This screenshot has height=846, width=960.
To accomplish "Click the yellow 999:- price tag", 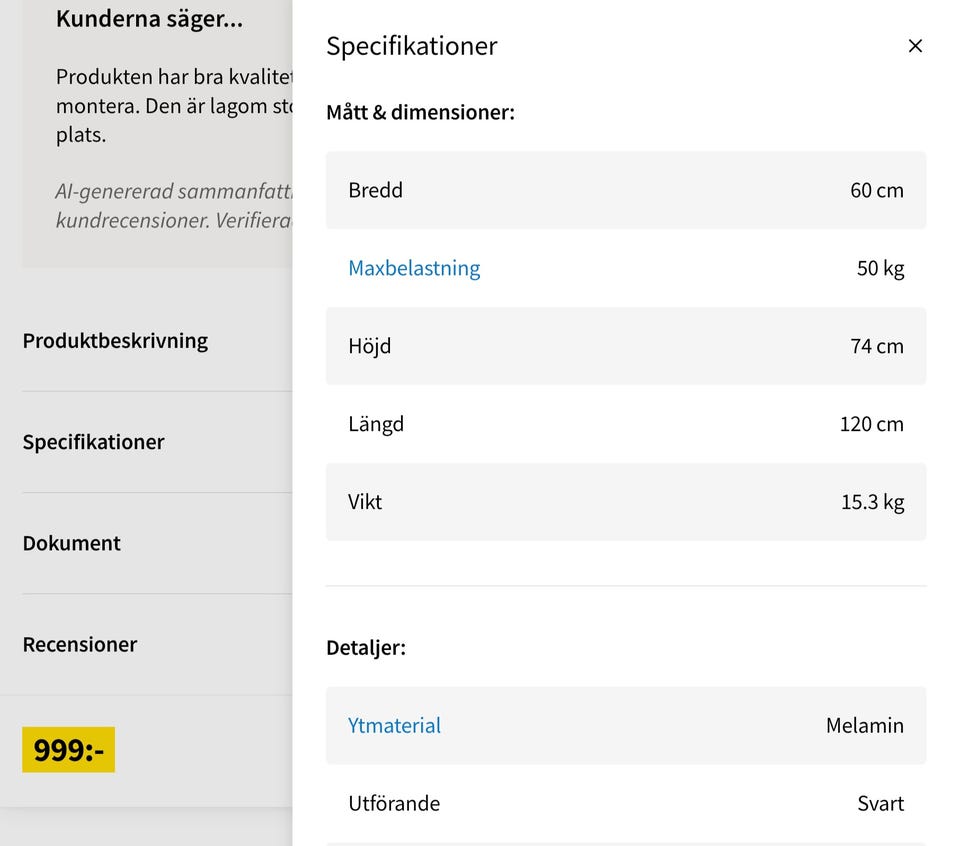I will pyautogui.click(x=69, y=750).
